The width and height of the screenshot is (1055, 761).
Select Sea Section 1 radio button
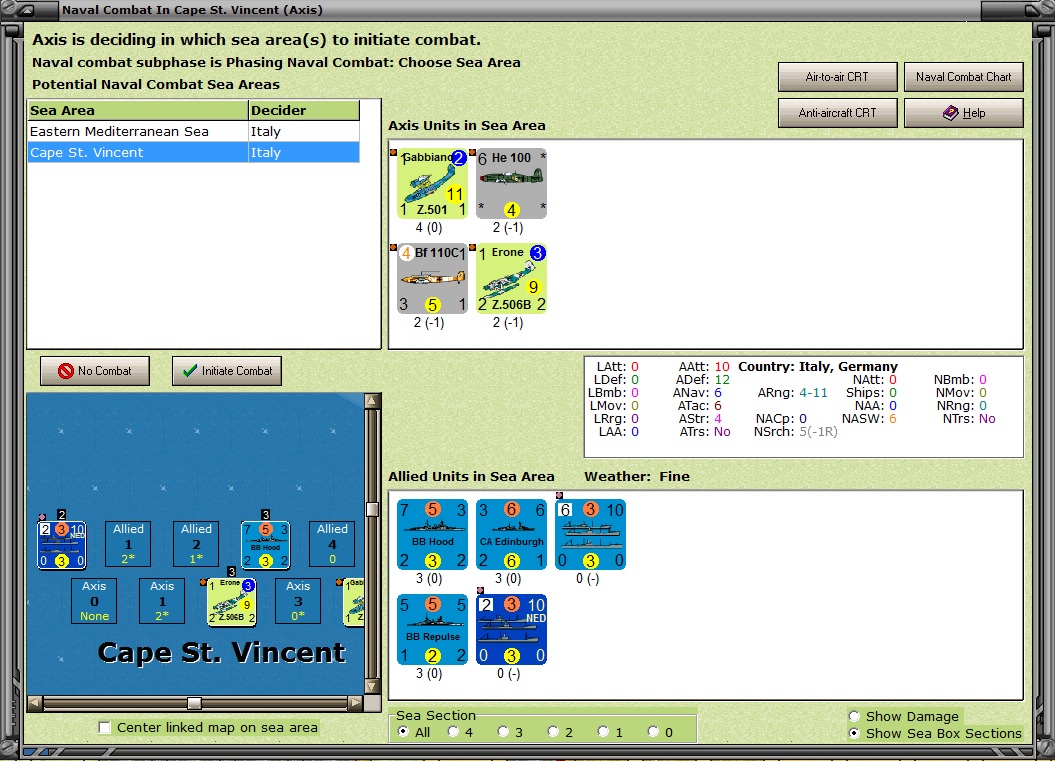point(603,731)
